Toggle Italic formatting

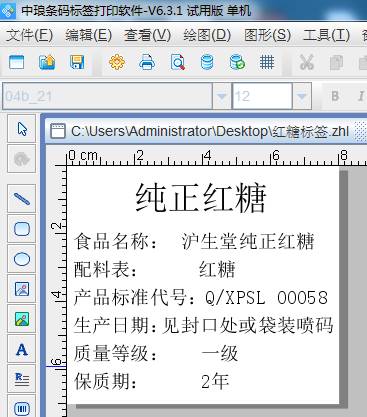[x=361, y=96]
